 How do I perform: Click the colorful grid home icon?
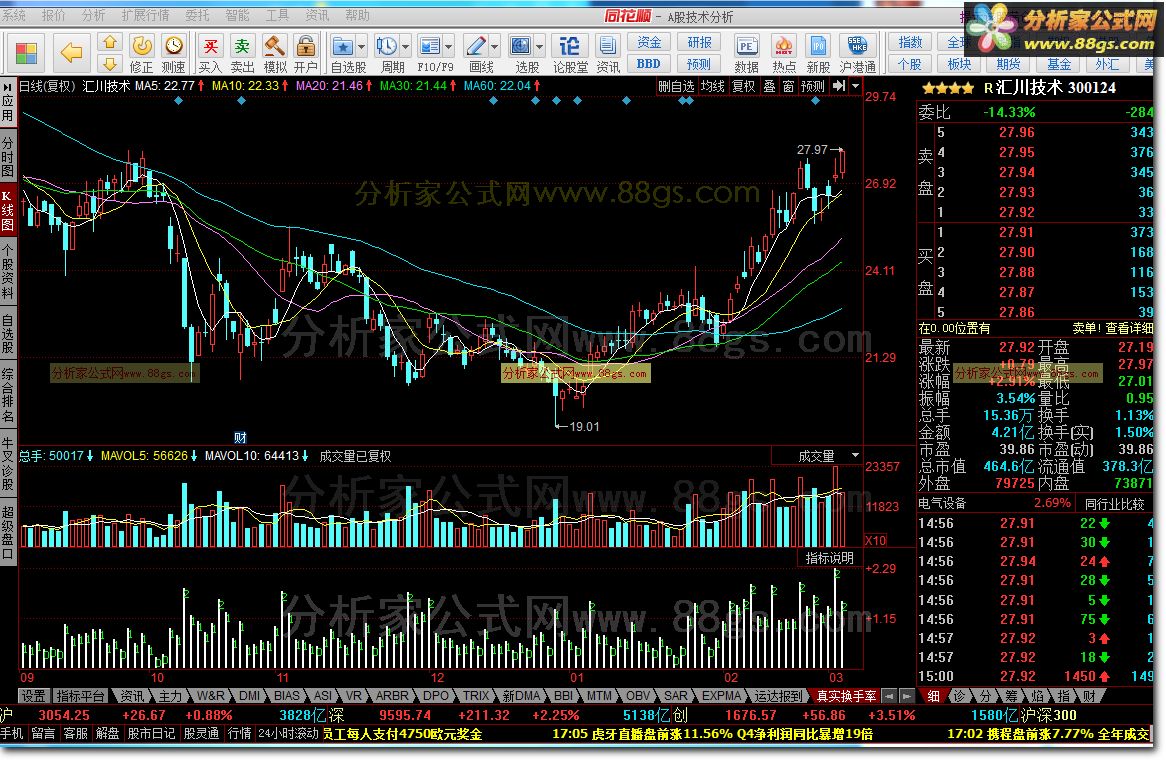click(26, 53)
